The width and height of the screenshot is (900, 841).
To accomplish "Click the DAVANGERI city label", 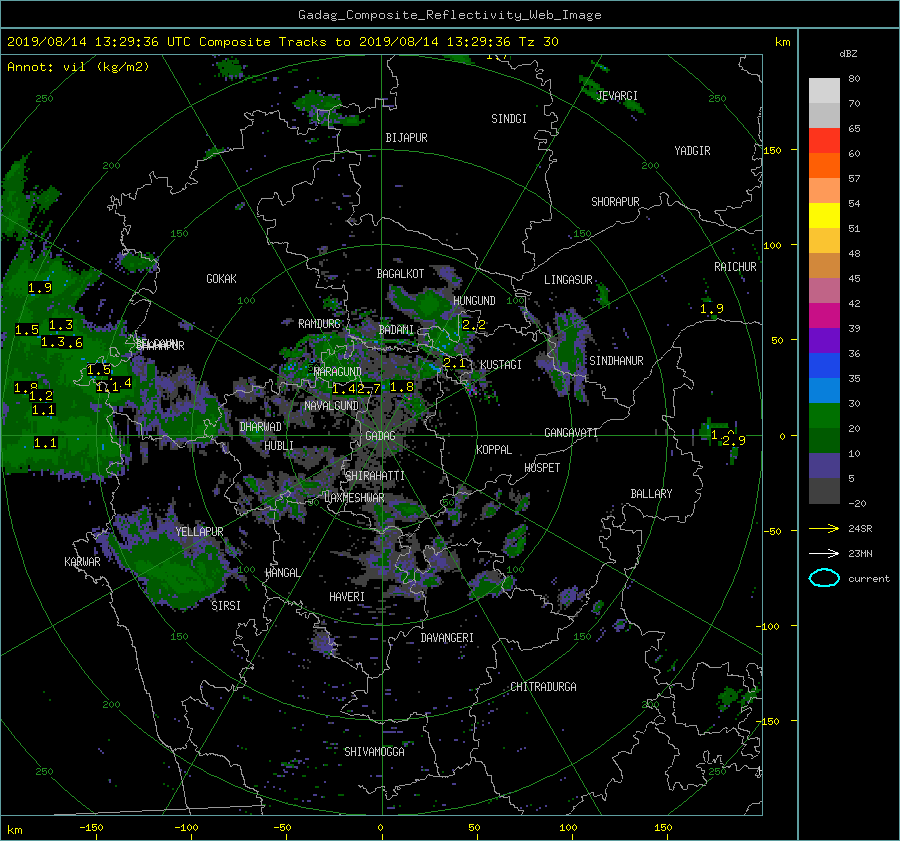I will [447, 638].
